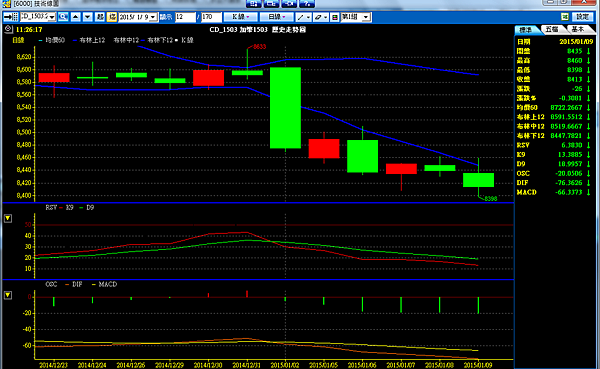
Task: Click the green export icon beside 設定
Action: pos(565,17)
